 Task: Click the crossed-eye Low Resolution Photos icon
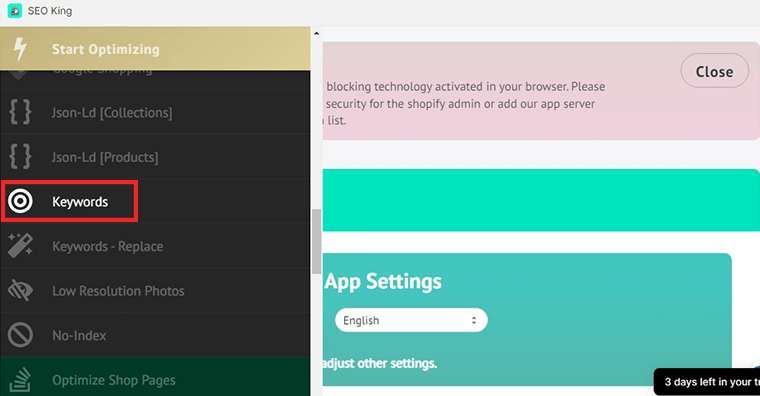coord(20,290)
